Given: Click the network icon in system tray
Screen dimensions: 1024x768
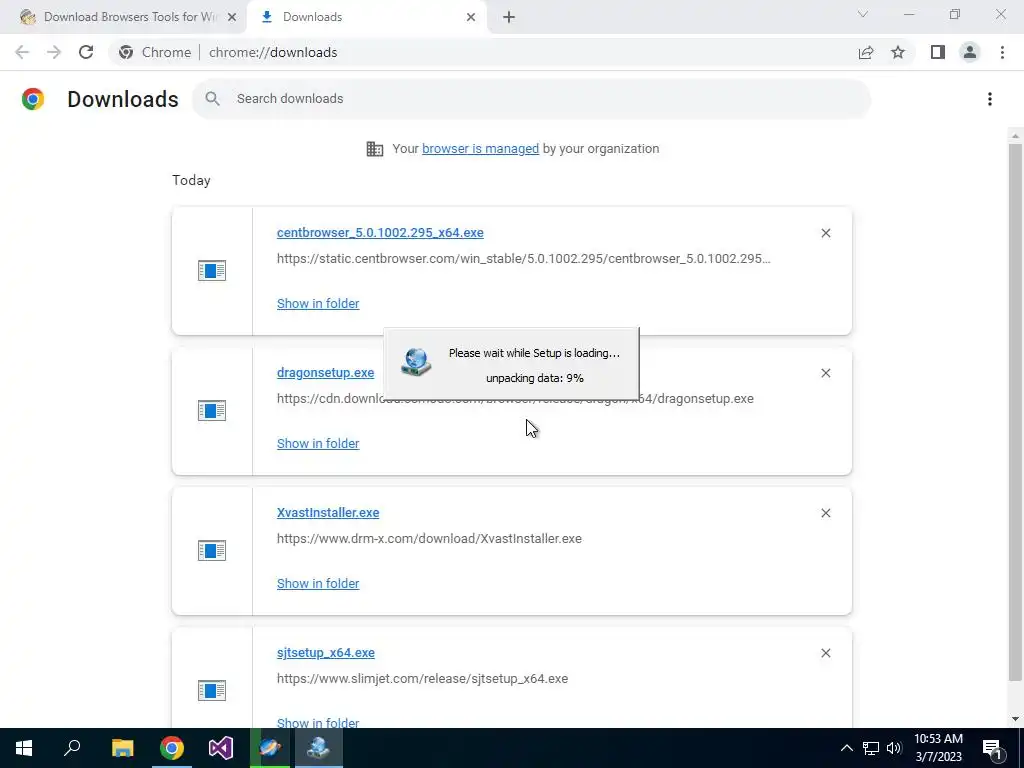Looking at the screenshot, I should point(871,748).
